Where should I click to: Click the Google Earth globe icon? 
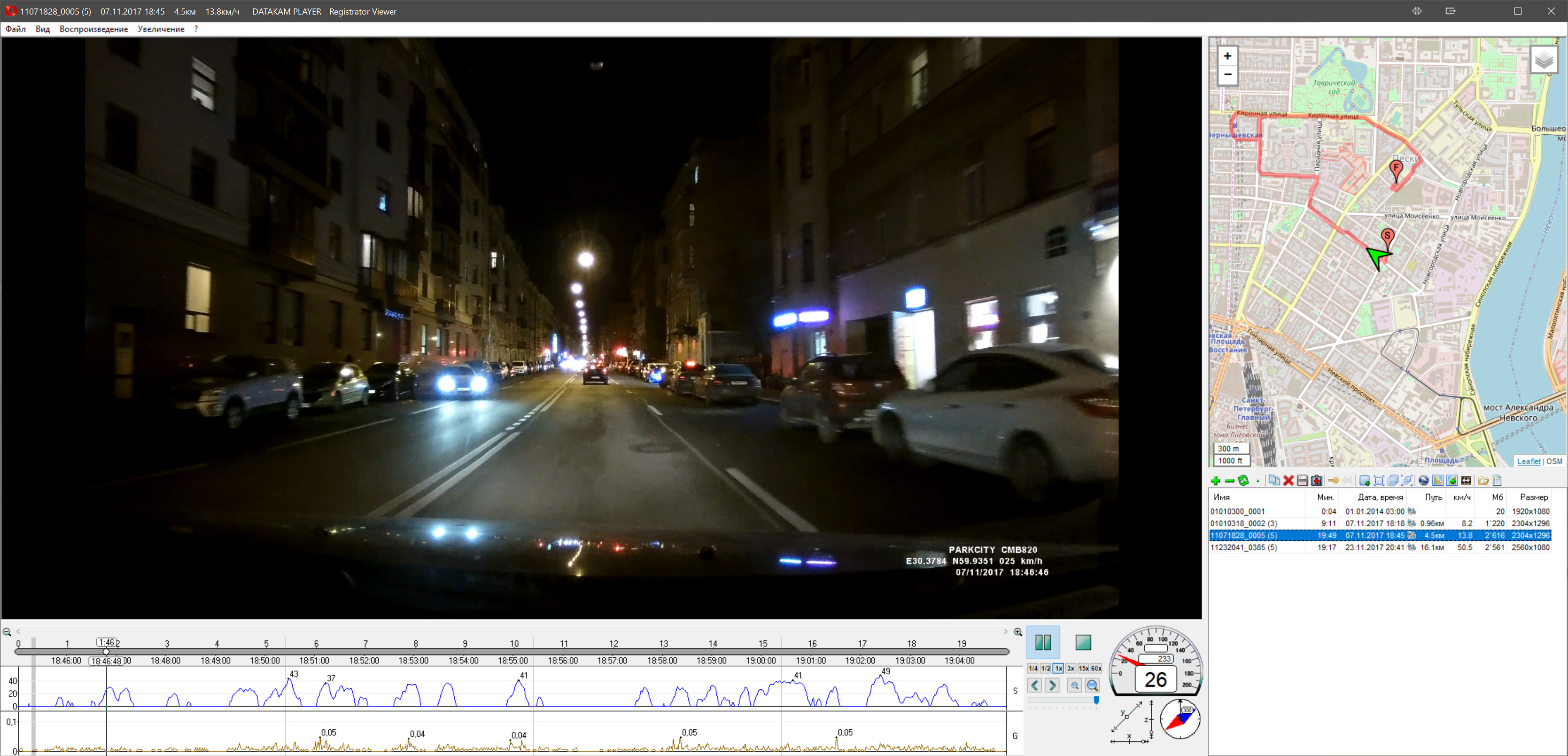tap(1423, 481)
